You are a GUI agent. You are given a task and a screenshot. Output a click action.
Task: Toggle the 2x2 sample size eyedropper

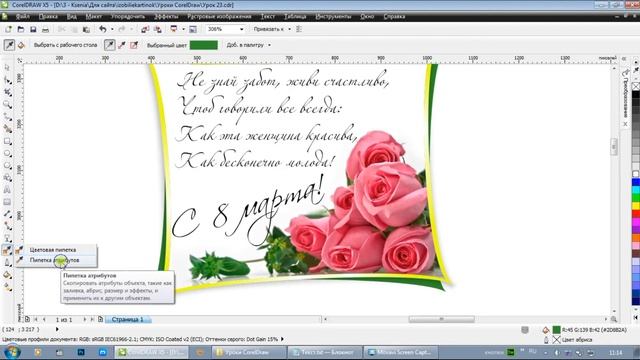tap(122, 45)
